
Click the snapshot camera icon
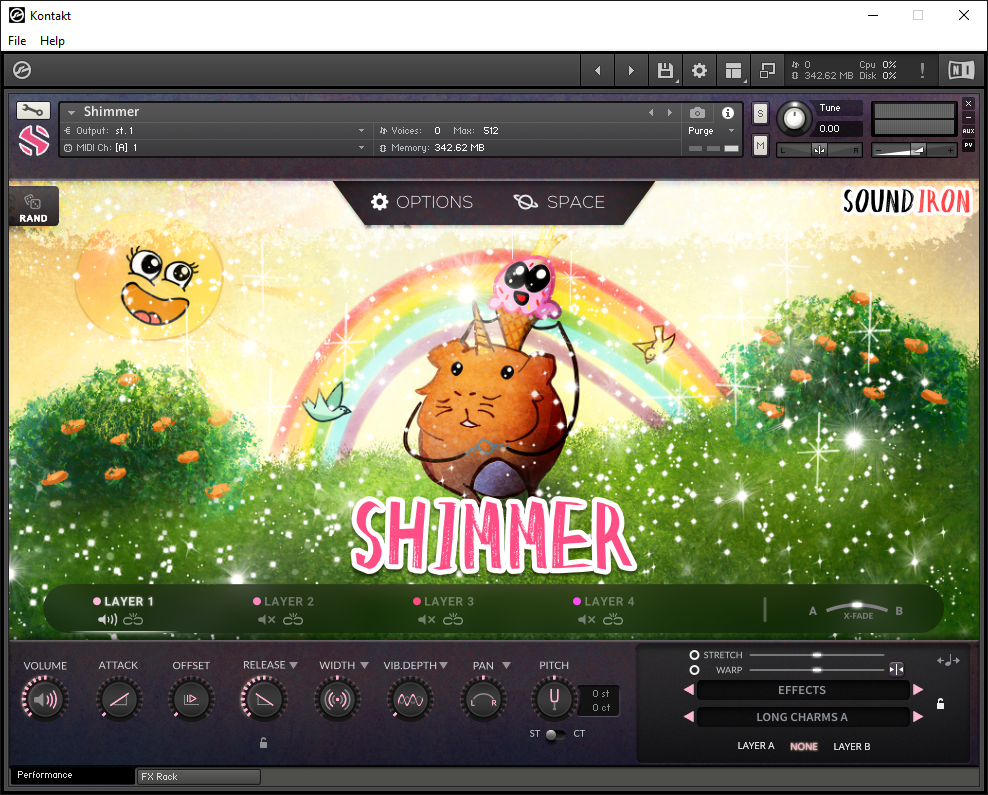tap(697, 113)
